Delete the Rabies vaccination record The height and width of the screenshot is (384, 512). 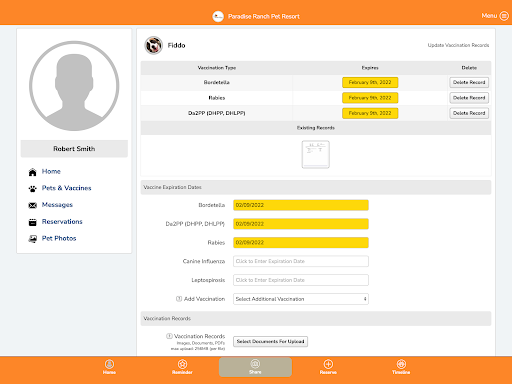pyautogui.click(x=469, y=98)
